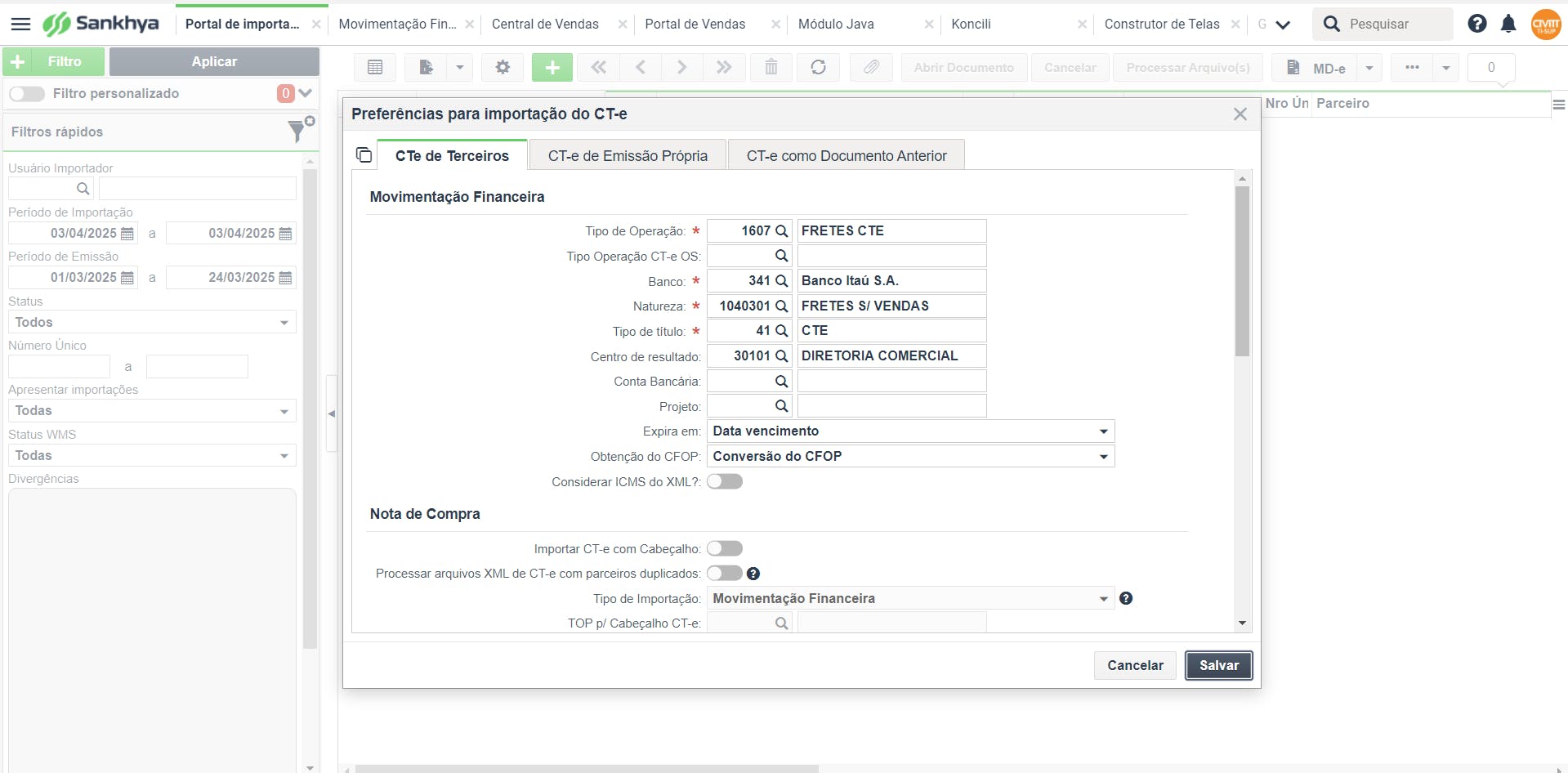Viewport: 1568px width, 773px height.
Task: Open the Central de Vendas tab
Action: pyautogui.click(x=545, y=25)
